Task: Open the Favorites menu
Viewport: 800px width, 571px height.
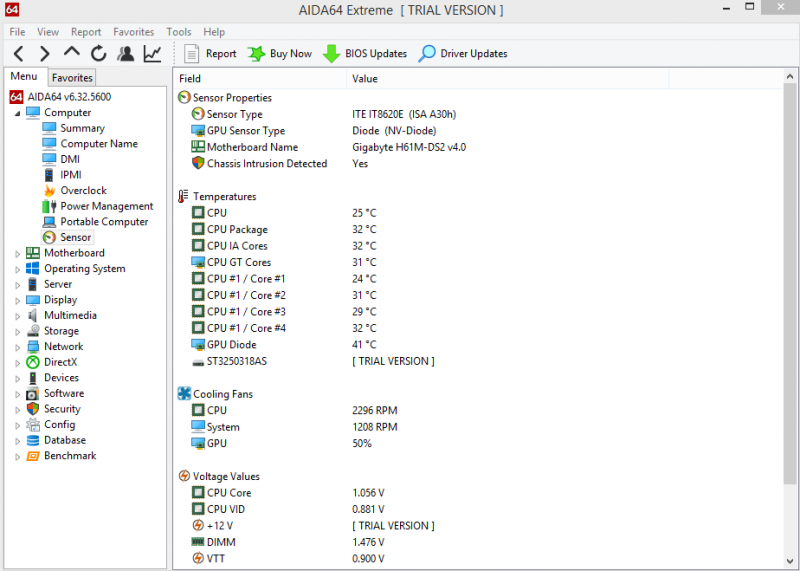Action: 133,32
